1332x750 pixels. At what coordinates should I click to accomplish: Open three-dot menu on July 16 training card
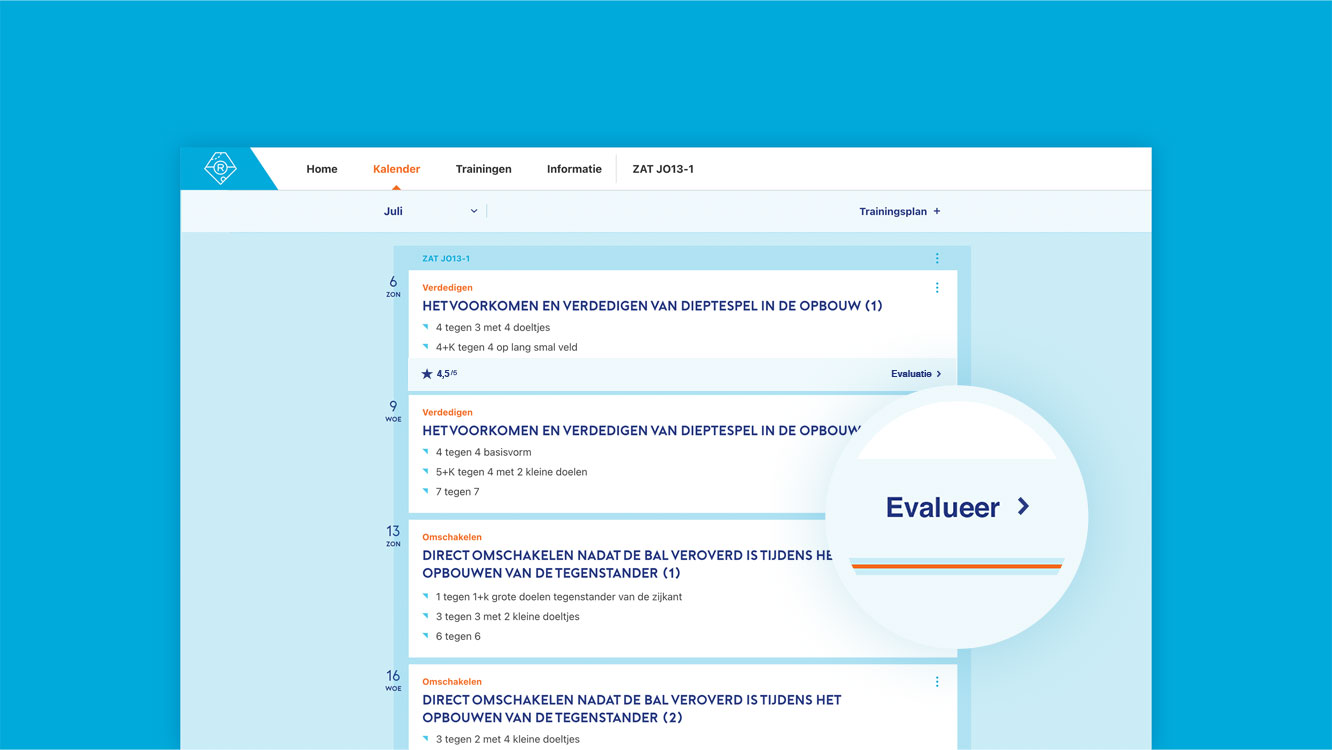coord(937,682)
